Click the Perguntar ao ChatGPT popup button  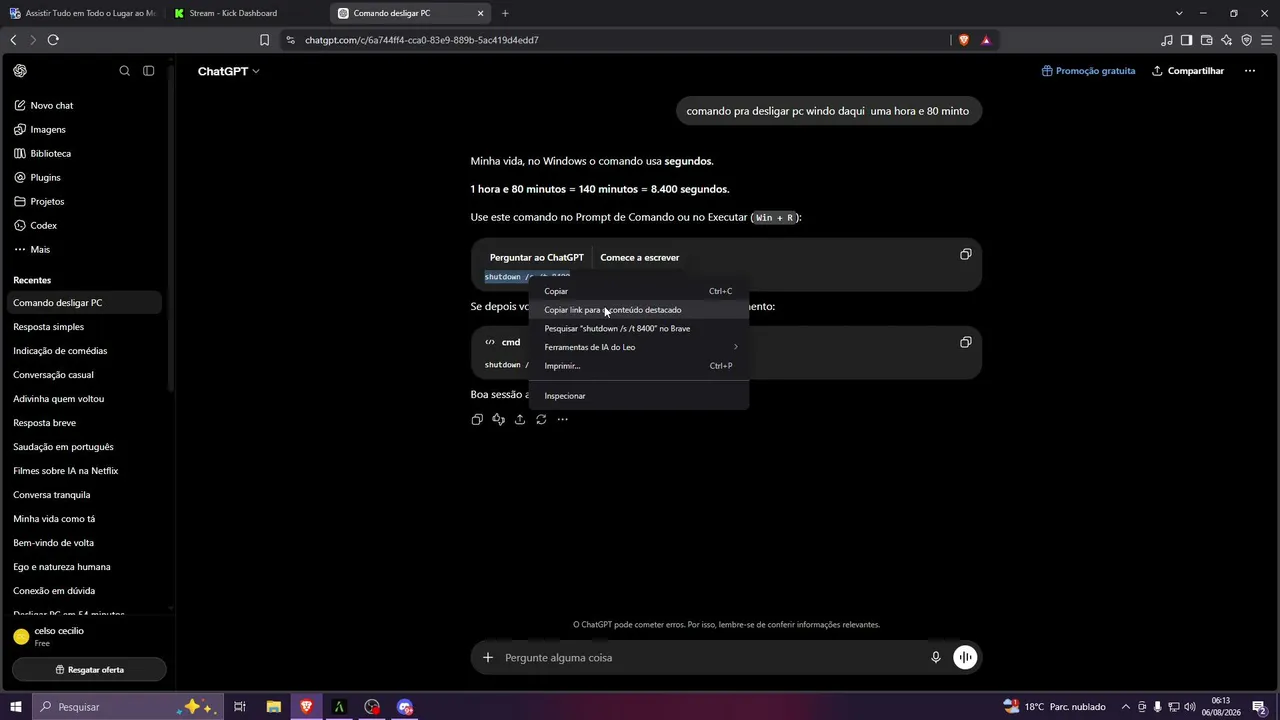(x=536, y=257)
